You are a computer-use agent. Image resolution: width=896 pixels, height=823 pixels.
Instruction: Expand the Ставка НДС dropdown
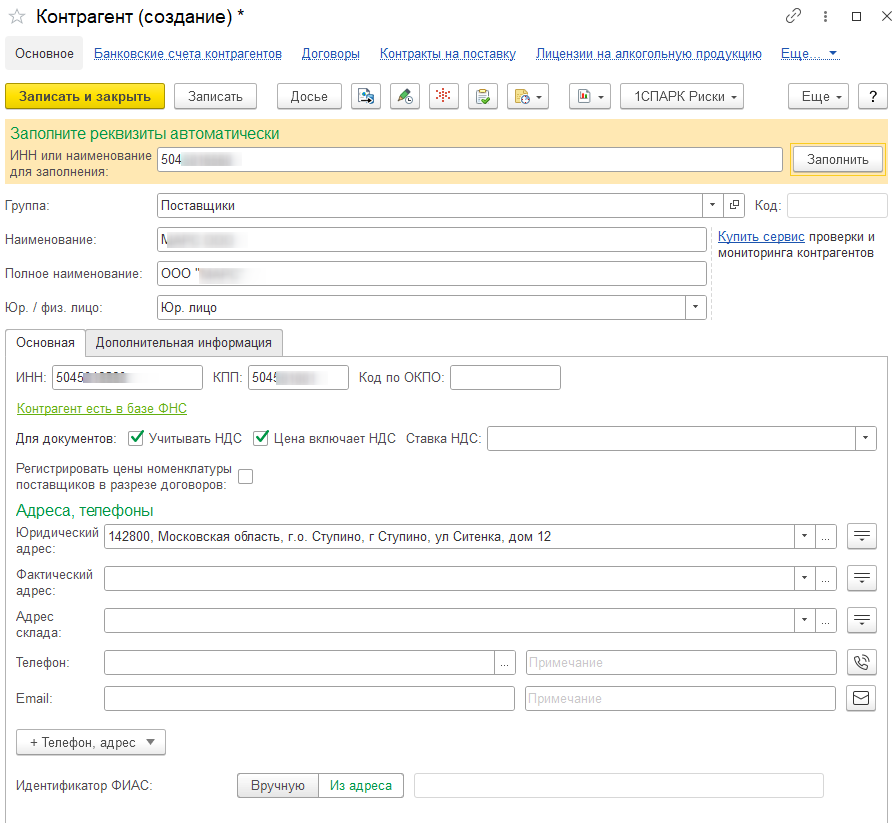(x=865, y=439)
